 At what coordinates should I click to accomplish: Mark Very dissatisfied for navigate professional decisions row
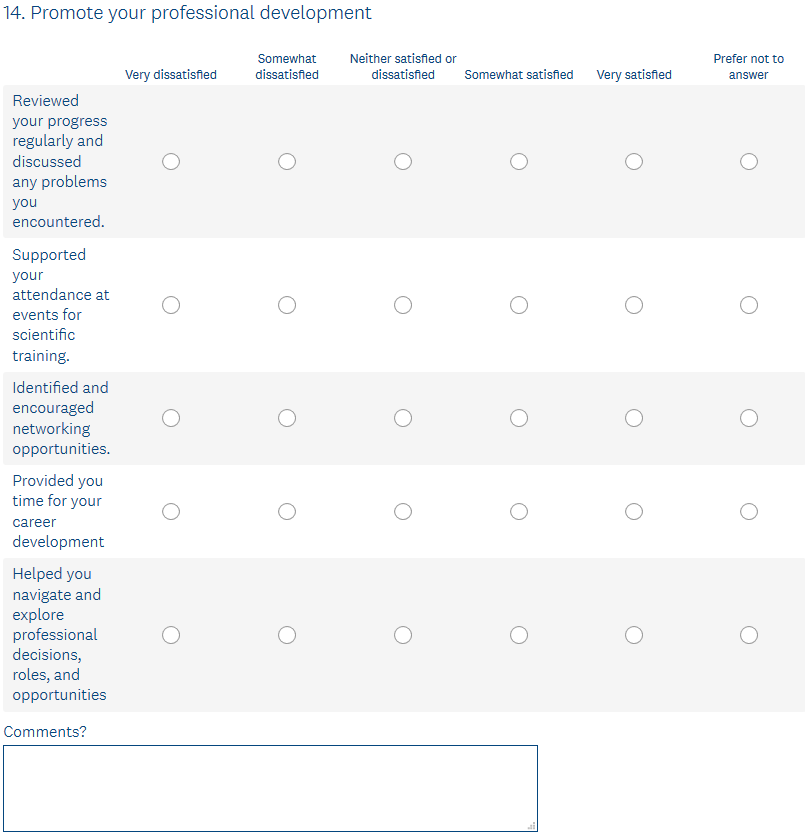coord(171,635)
